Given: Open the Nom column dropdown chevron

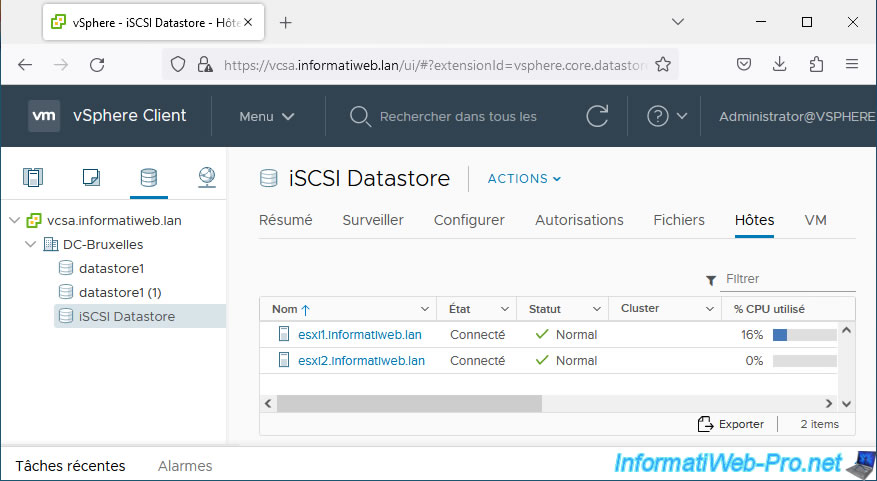Looking at the screenshot, I should coord(425,309).
